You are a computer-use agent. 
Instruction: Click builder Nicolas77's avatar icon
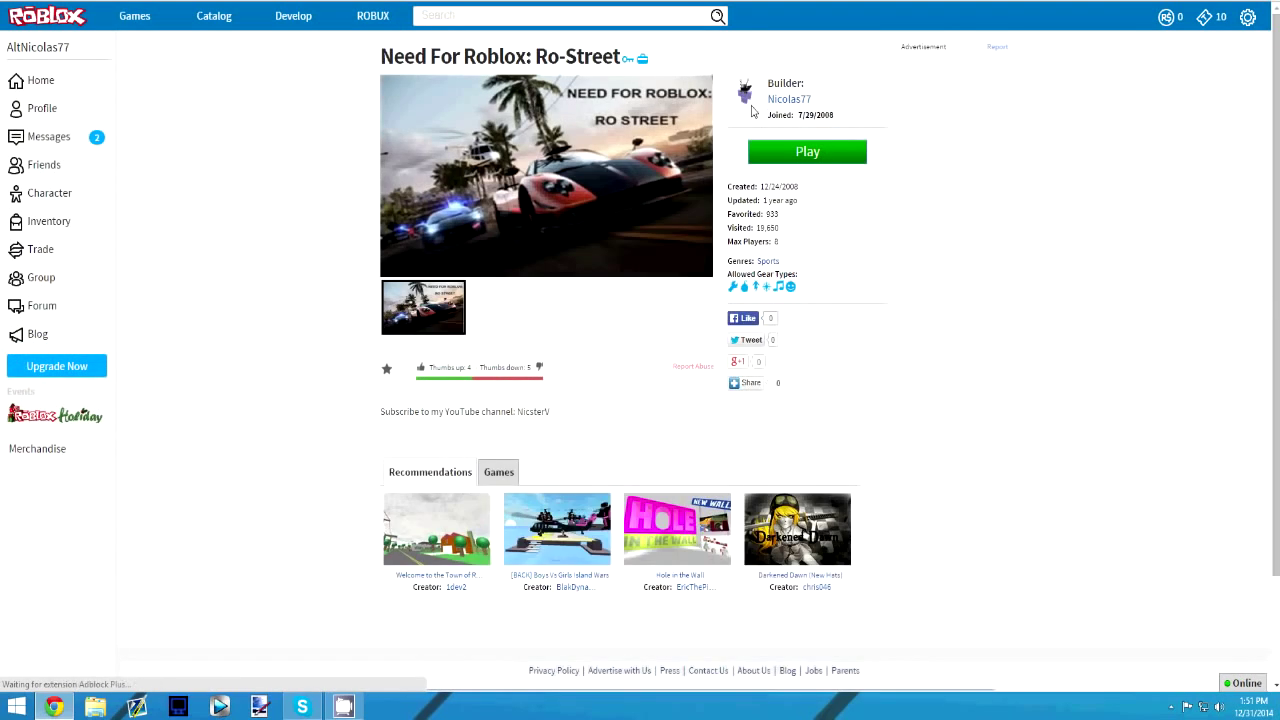[745, 93]
